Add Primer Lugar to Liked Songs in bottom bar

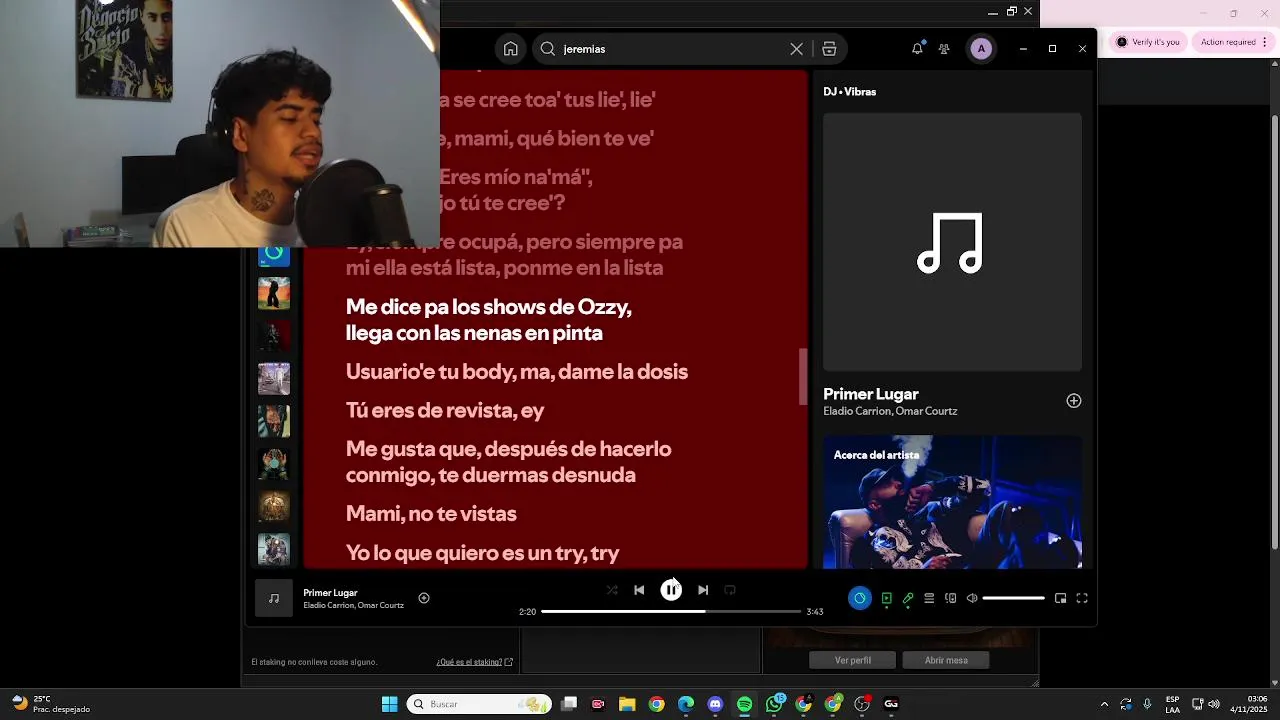[424, 598]
